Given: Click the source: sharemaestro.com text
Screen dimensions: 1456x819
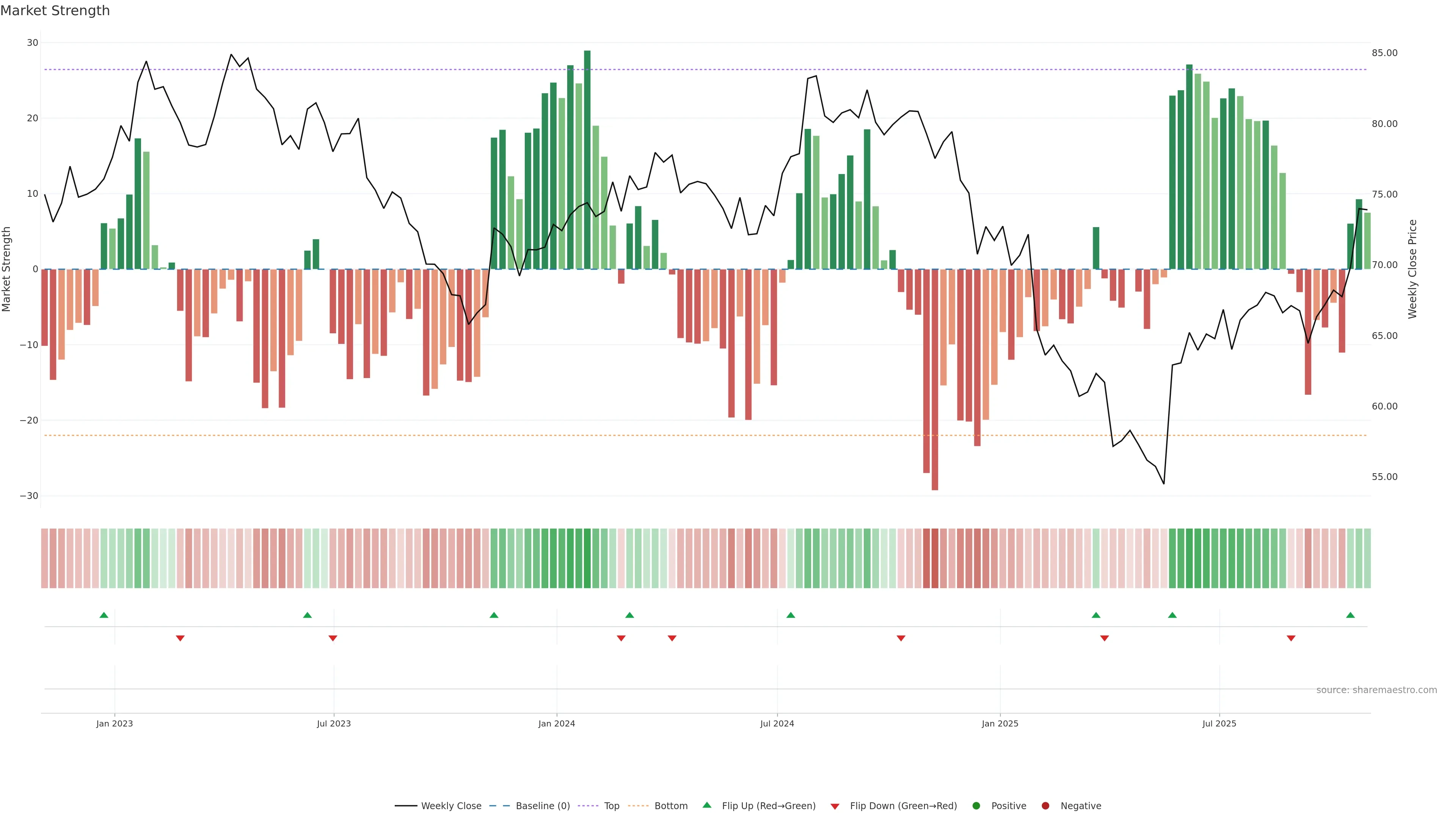Looking at the screenshot, I should 1376,690.
